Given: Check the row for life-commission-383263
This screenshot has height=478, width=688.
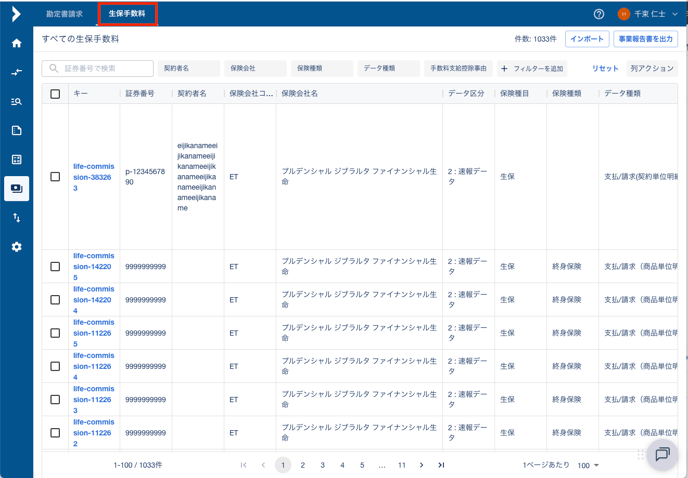Looking at the screenshot, I should pyautogui.click(x=55, y=177).
